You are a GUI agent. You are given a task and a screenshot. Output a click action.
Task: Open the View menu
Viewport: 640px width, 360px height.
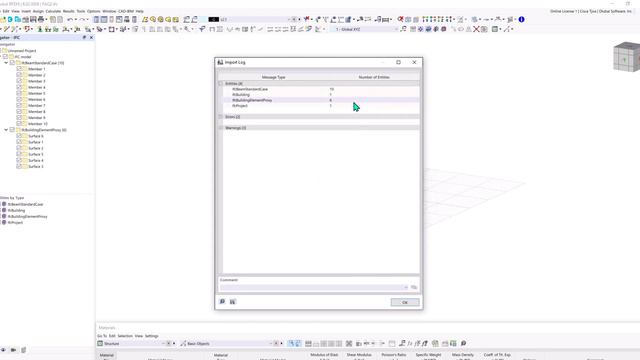pyautogui.click(x=15, y=11)
